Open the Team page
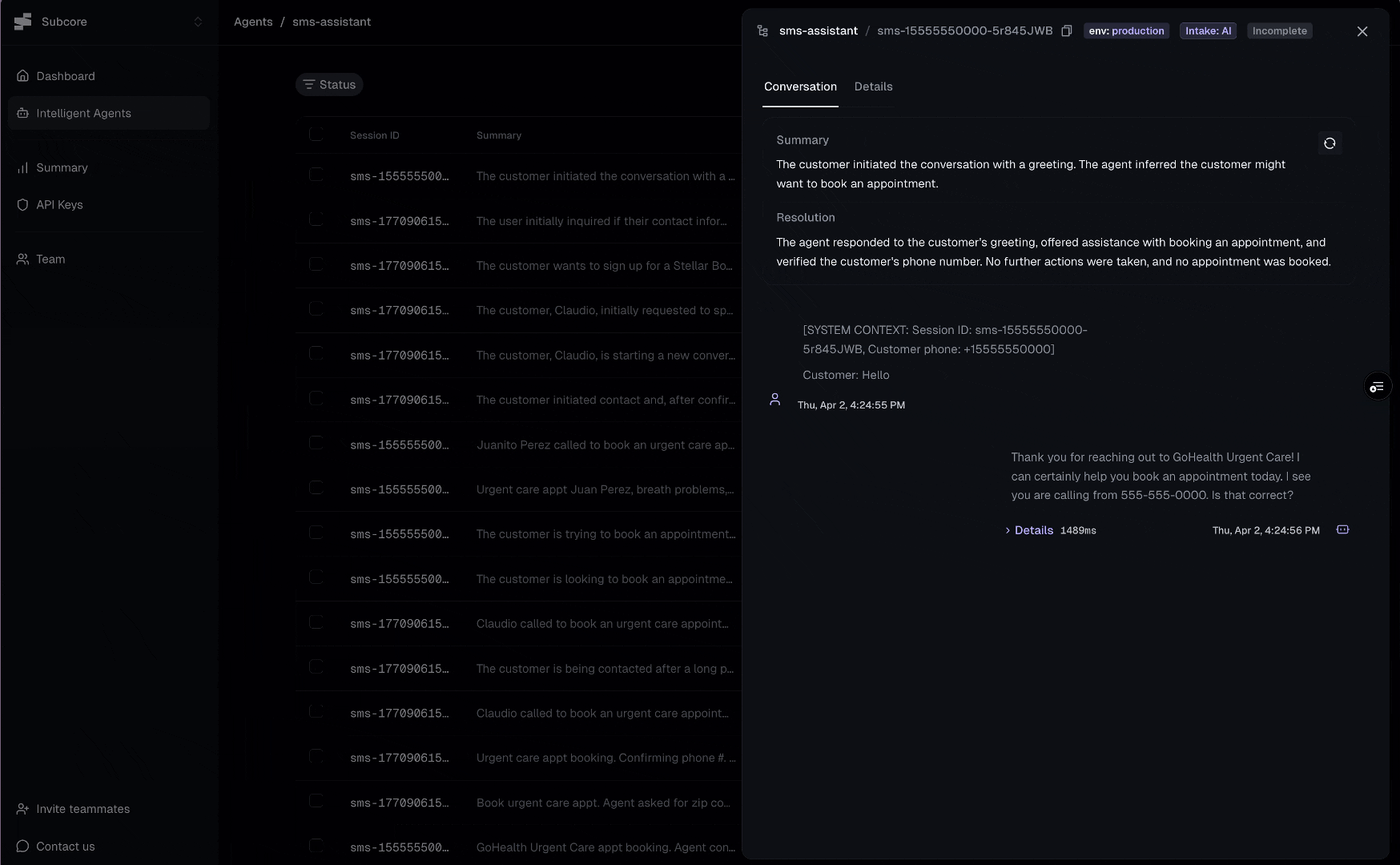 coord(50,259)
